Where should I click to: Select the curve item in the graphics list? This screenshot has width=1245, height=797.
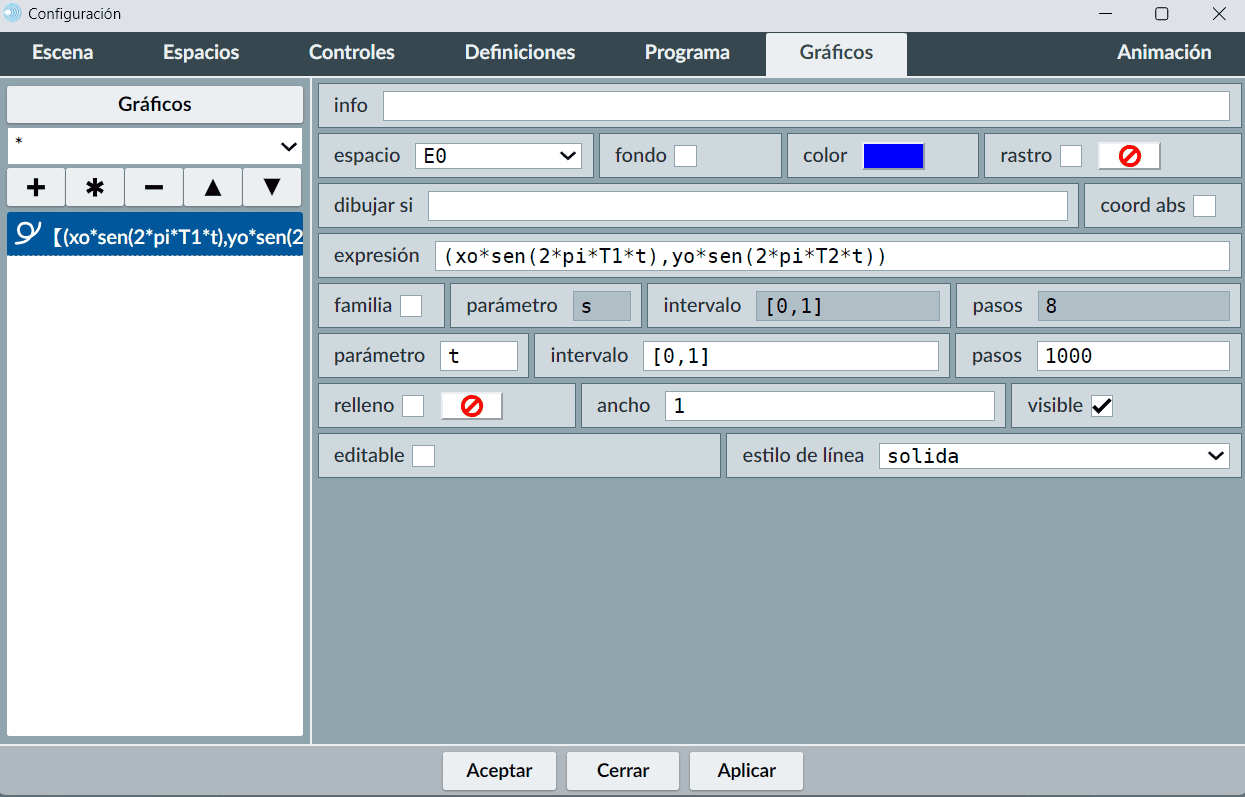click(x=155, y=236)
